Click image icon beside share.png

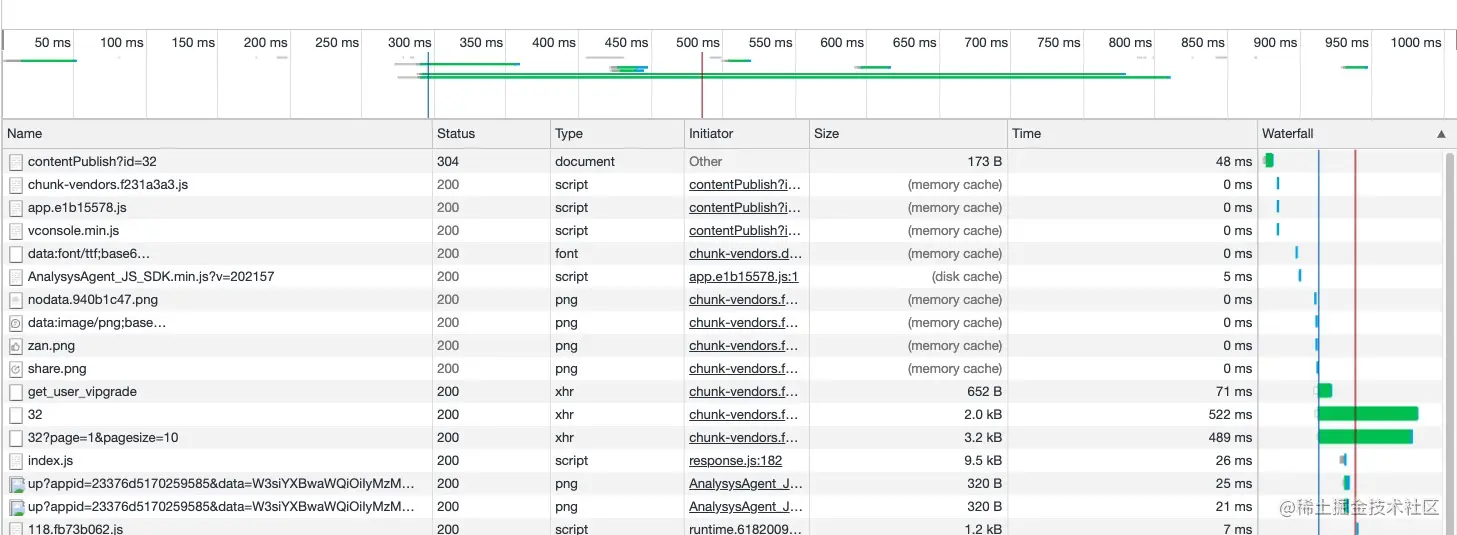16,368
